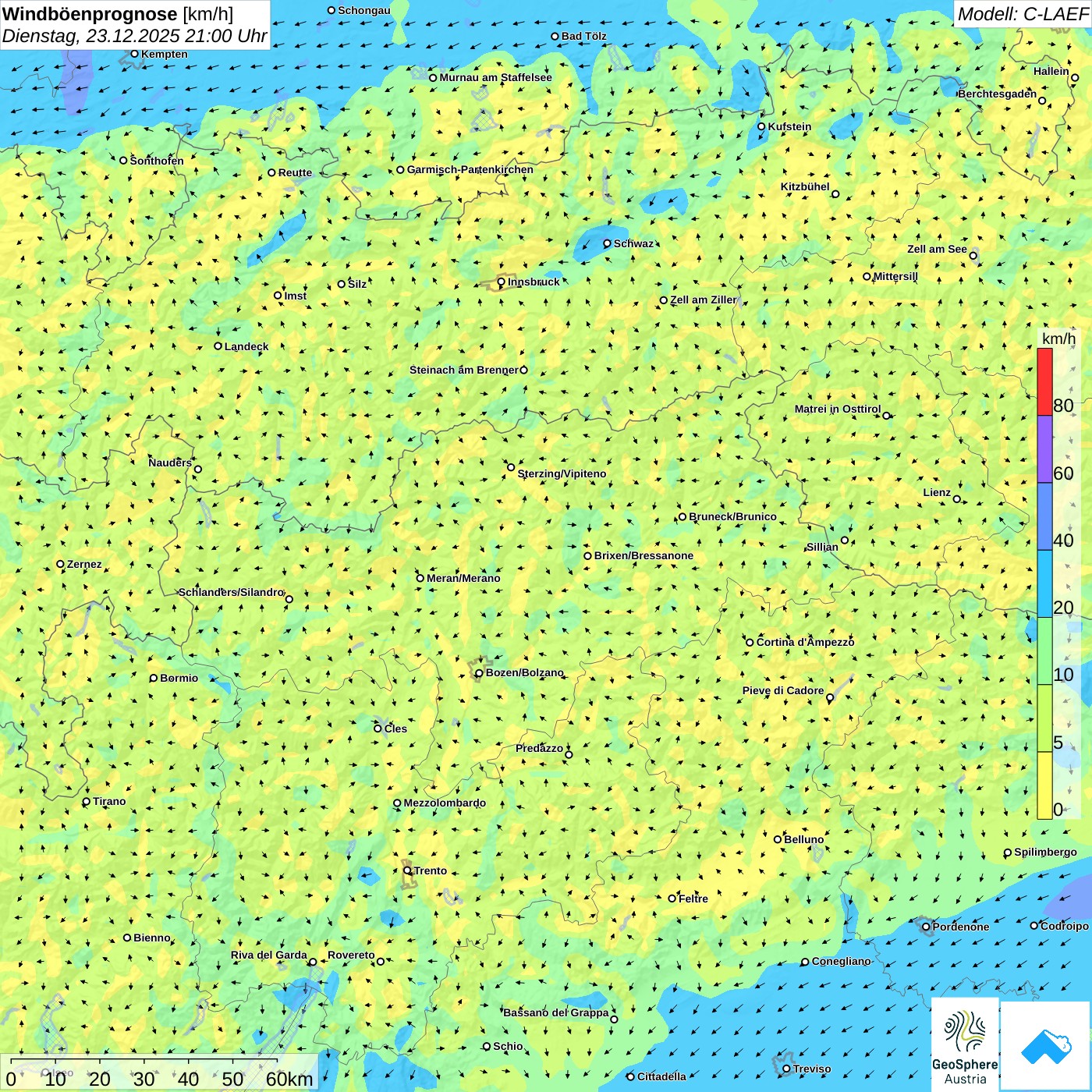Click the Zernez city marker
Image resolution: width=1092 pixels, height=1092 pixels.
(60, 564)
